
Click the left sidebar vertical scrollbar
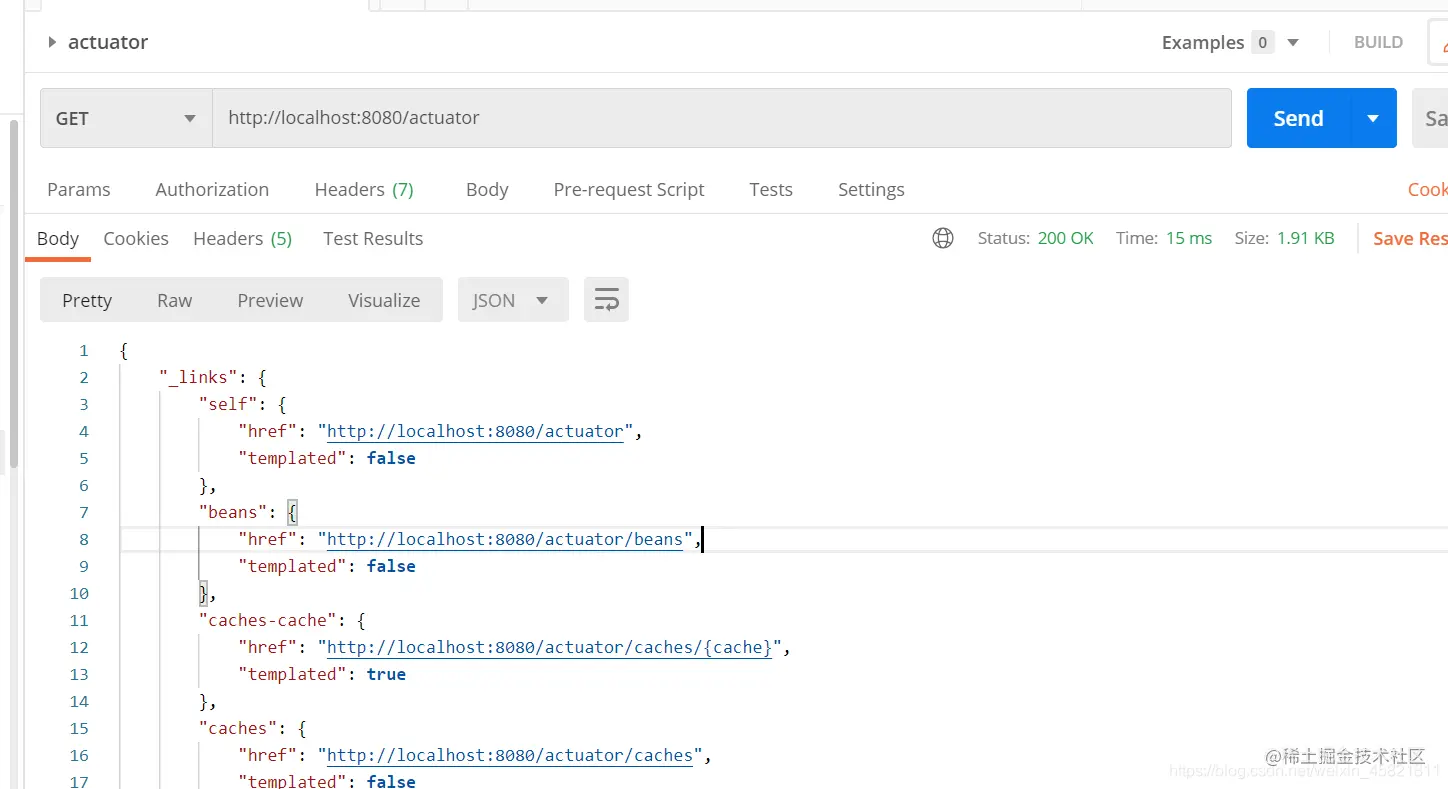[x=14, y=295]
